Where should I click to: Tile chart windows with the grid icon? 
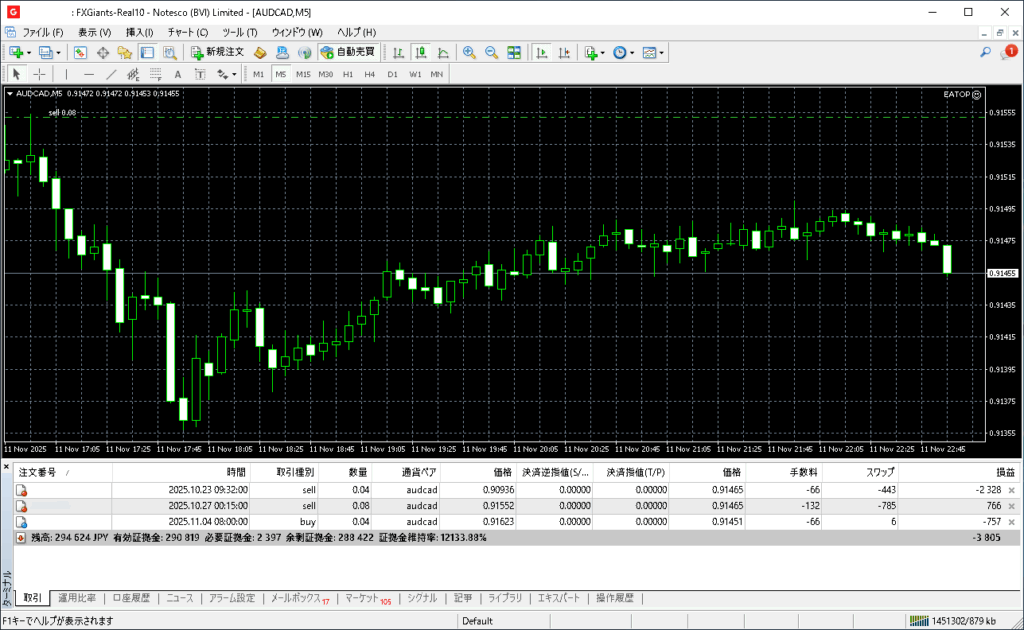point(514,52)
